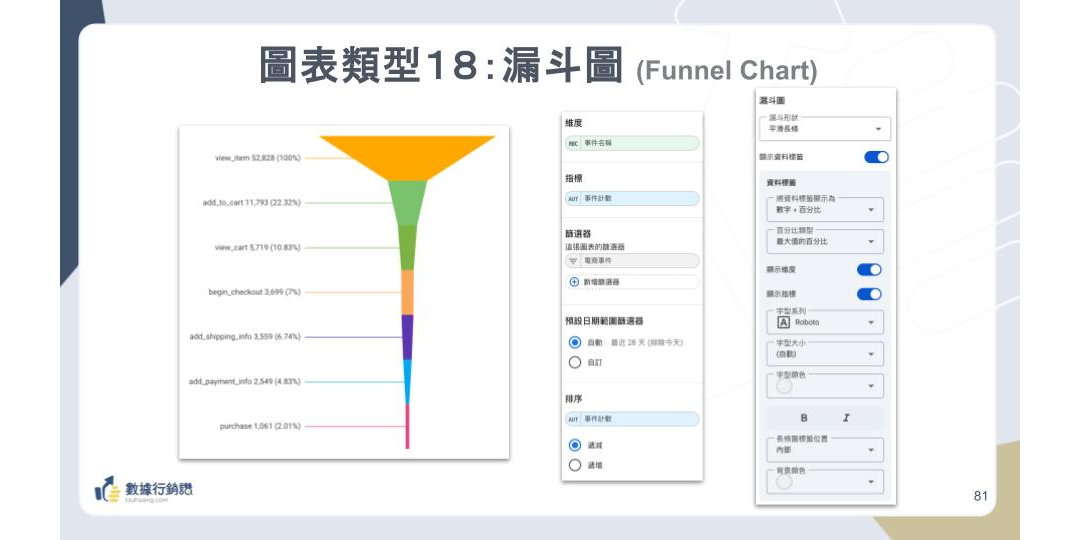Image resolution: width=1080 pixels, height=540 pixels.
Task: Select the 遞增 sort order radio button
Action: click(575, 465)
